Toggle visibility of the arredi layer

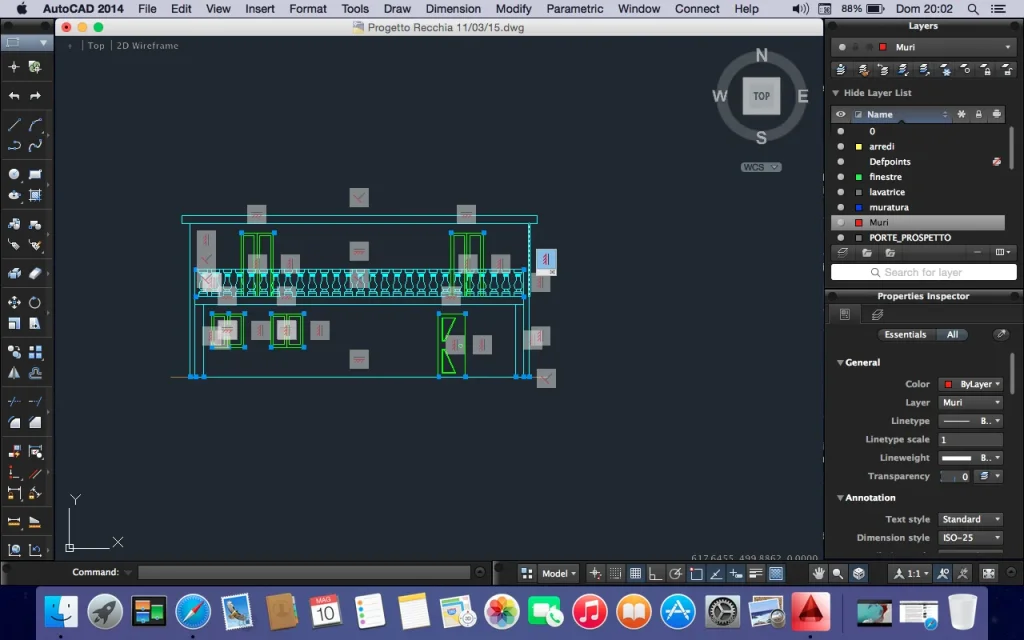point(840,147)
